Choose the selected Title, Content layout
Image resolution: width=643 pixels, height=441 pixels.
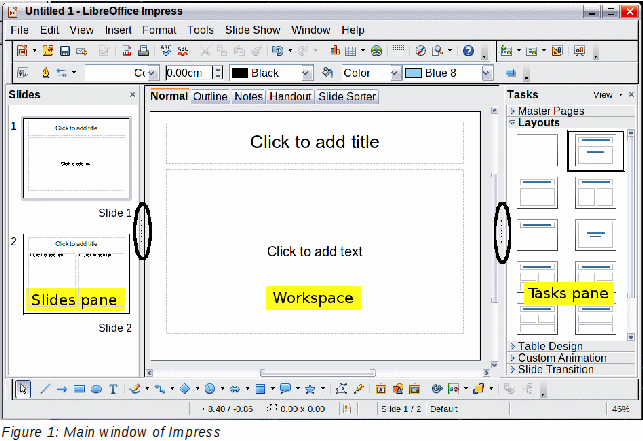[x=595, y=151]
